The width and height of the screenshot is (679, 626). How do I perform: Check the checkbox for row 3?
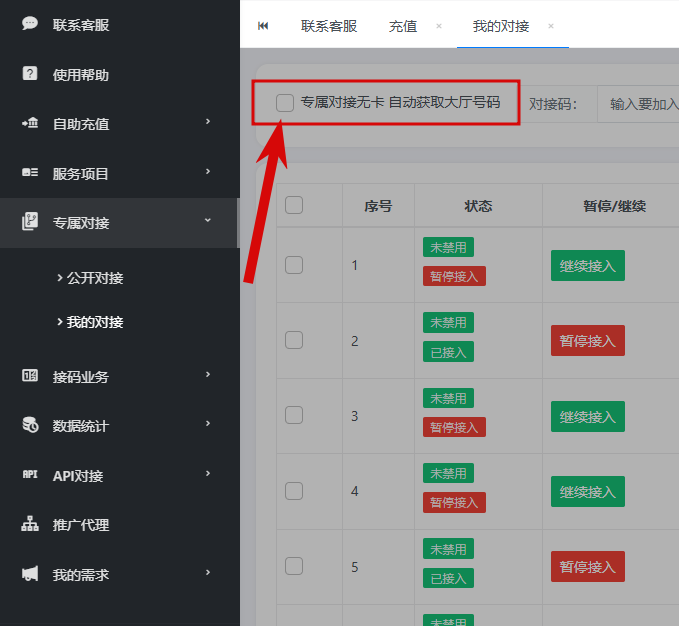pyautogui.click(x=294, y=415)
